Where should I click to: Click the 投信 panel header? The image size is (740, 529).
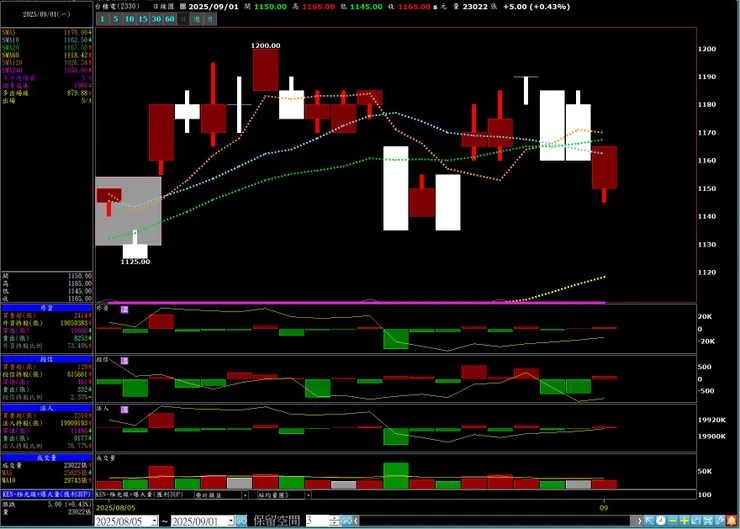click(x=46, y=359)
